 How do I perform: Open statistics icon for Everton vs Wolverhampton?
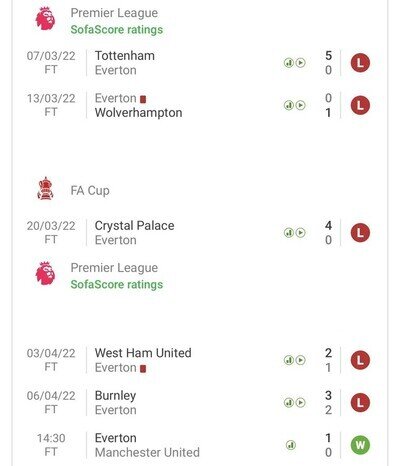(x=289, y=105)
